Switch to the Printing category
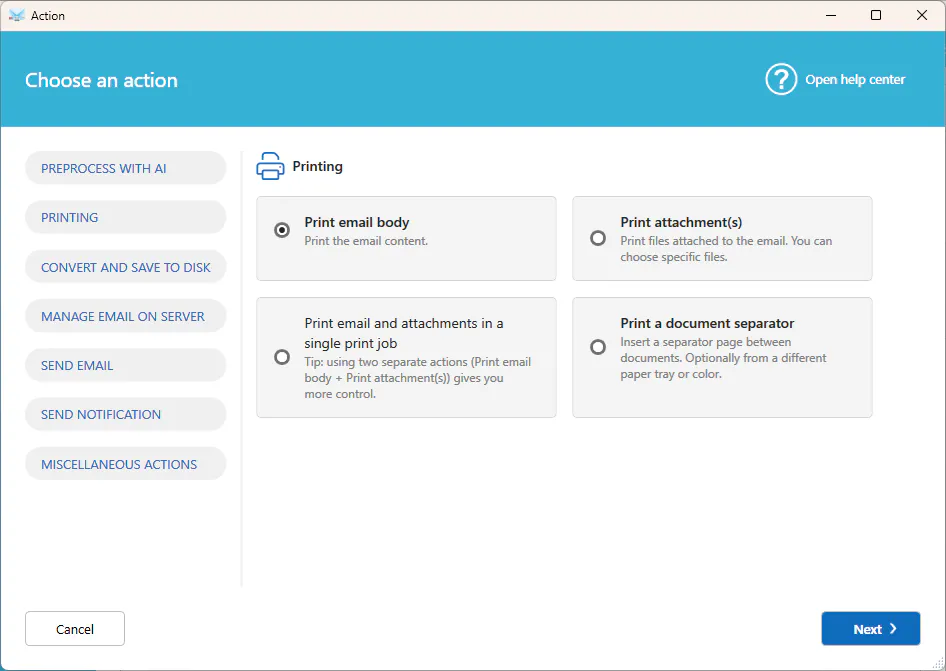Screen dimensions: 946x671 (125, 217)
